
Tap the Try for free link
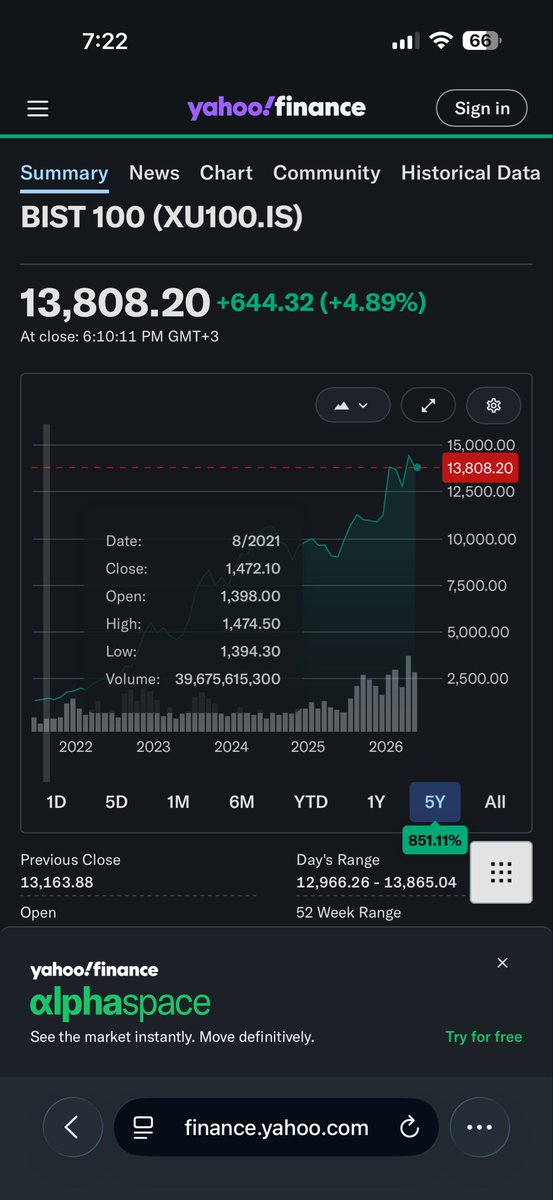[484, 1037]
